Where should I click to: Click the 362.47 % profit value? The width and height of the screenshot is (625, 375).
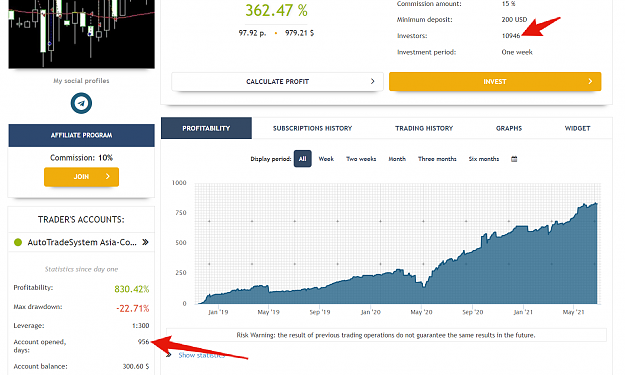coord(276,10)
